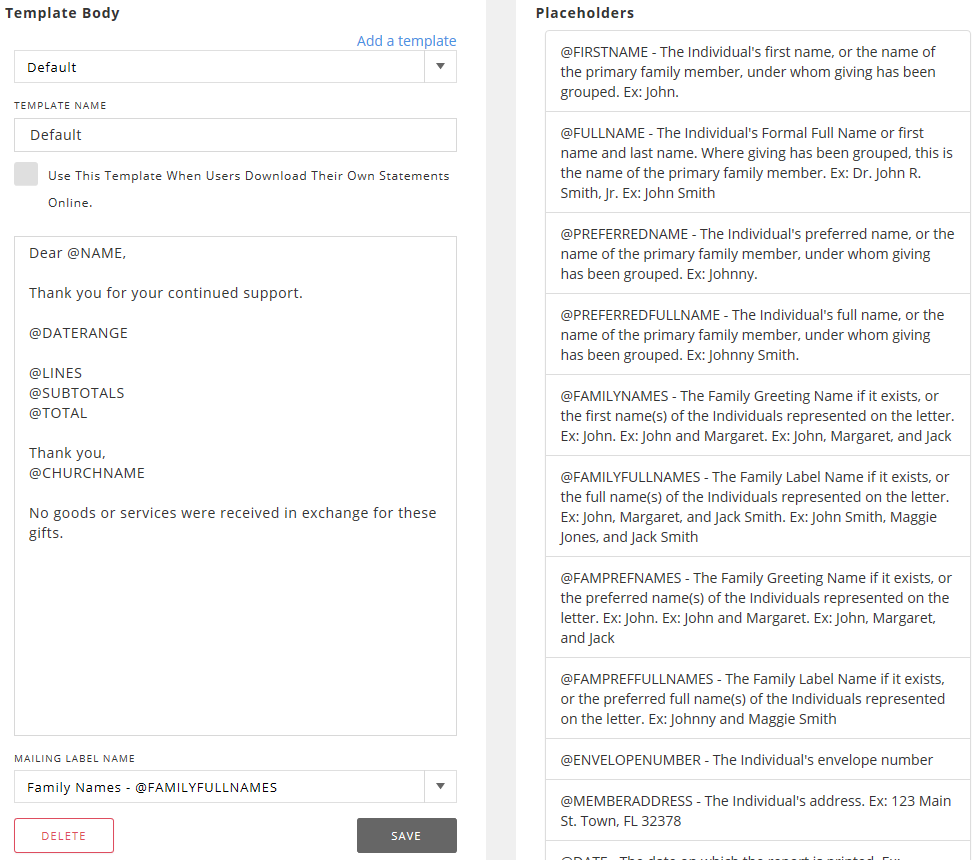Screen dimensions: 980x860
Task: Click the @FAMILYNAMES placeholder item
Action: point(757,416)
